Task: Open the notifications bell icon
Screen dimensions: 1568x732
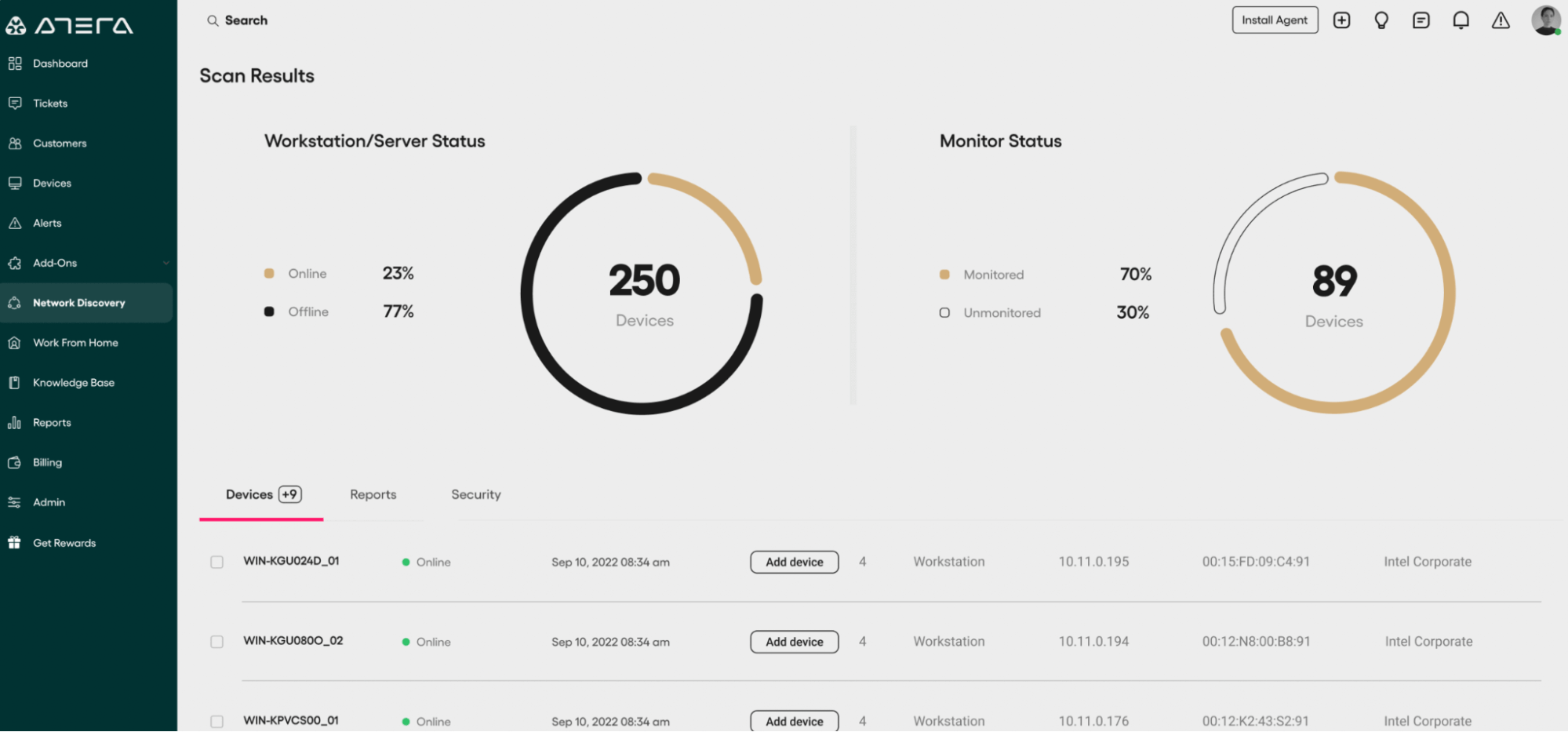Action: (x=1461, y=20)
